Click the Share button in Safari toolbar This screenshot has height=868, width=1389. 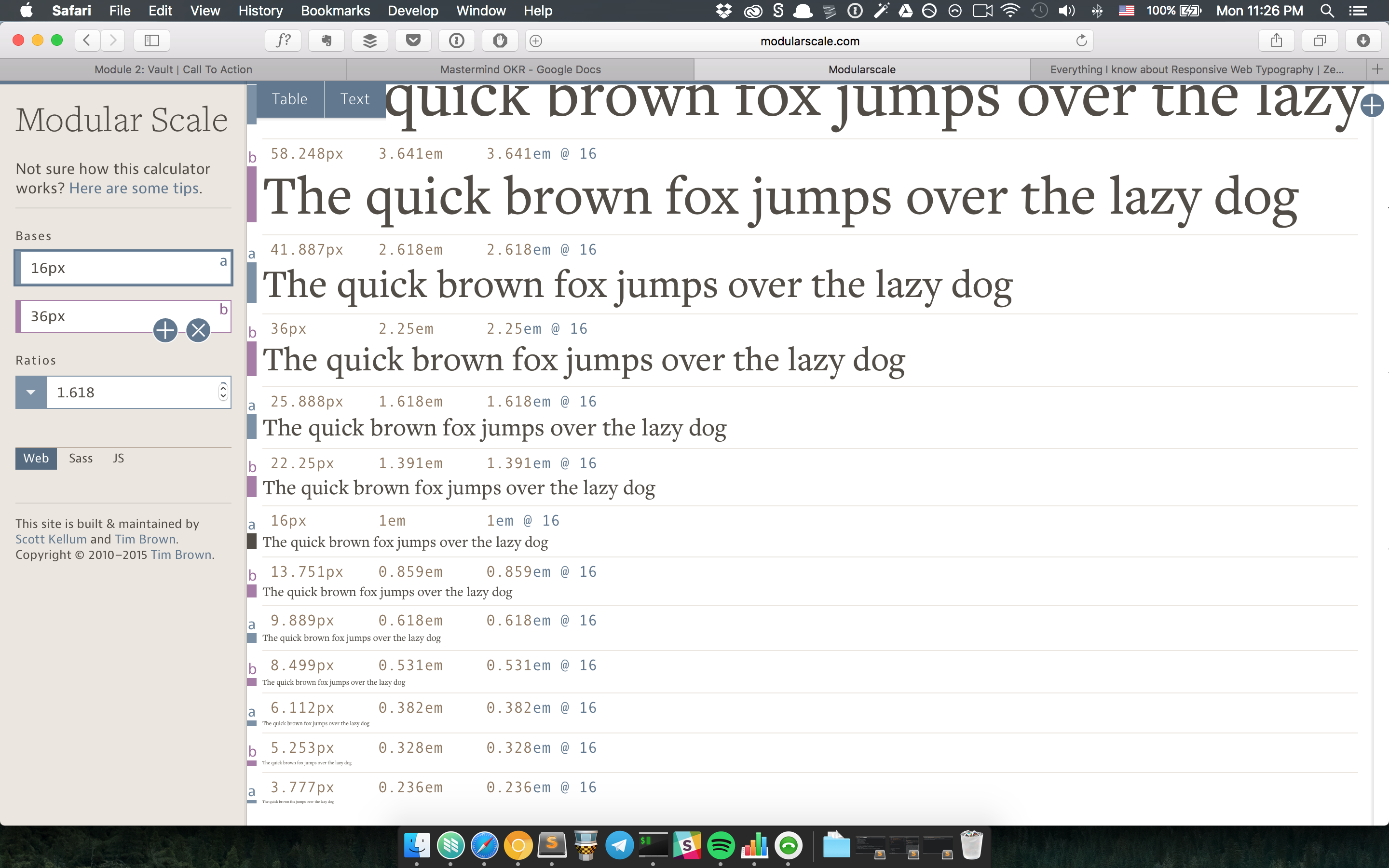(x=1277, y=41)
